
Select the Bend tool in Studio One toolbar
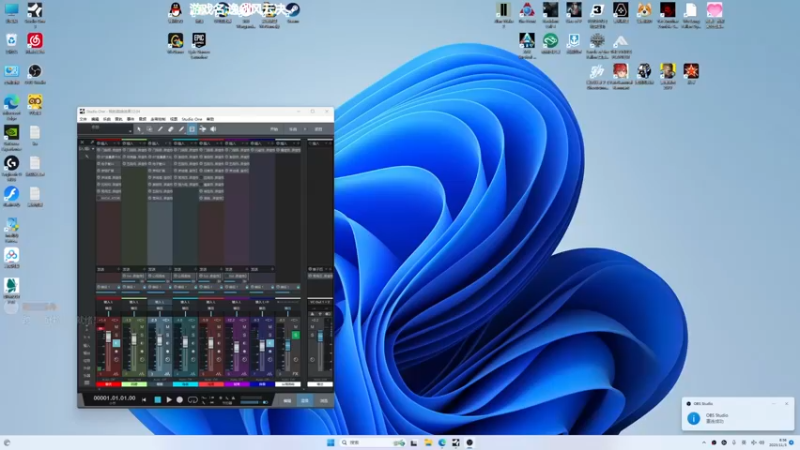[x=203, y=129]
